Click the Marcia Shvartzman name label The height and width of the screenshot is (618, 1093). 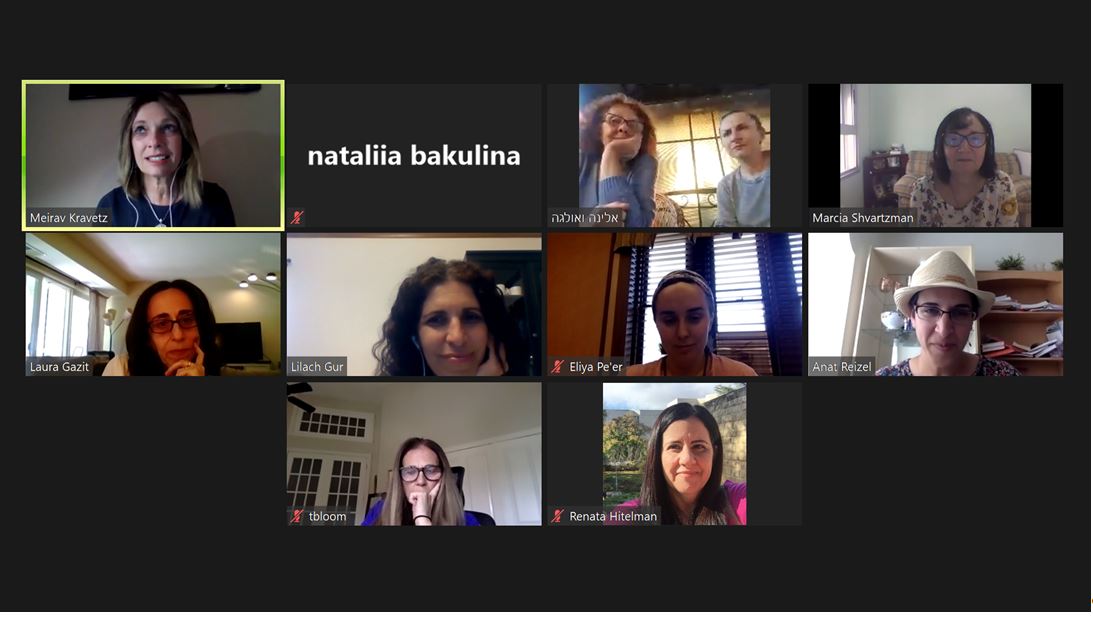pos(862,218)
